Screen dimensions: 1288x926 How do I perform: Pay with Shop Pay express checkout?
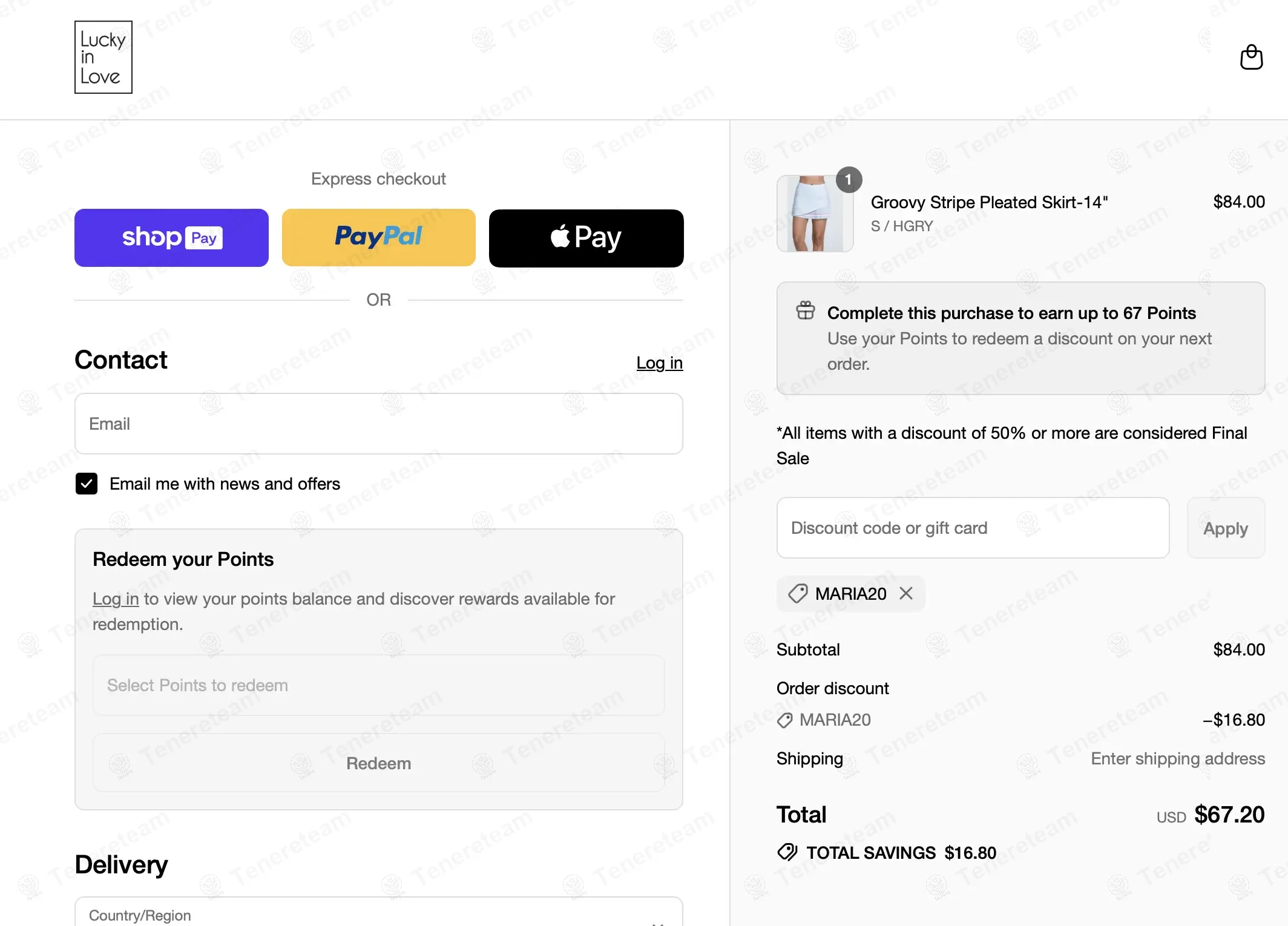pos(171,238)
